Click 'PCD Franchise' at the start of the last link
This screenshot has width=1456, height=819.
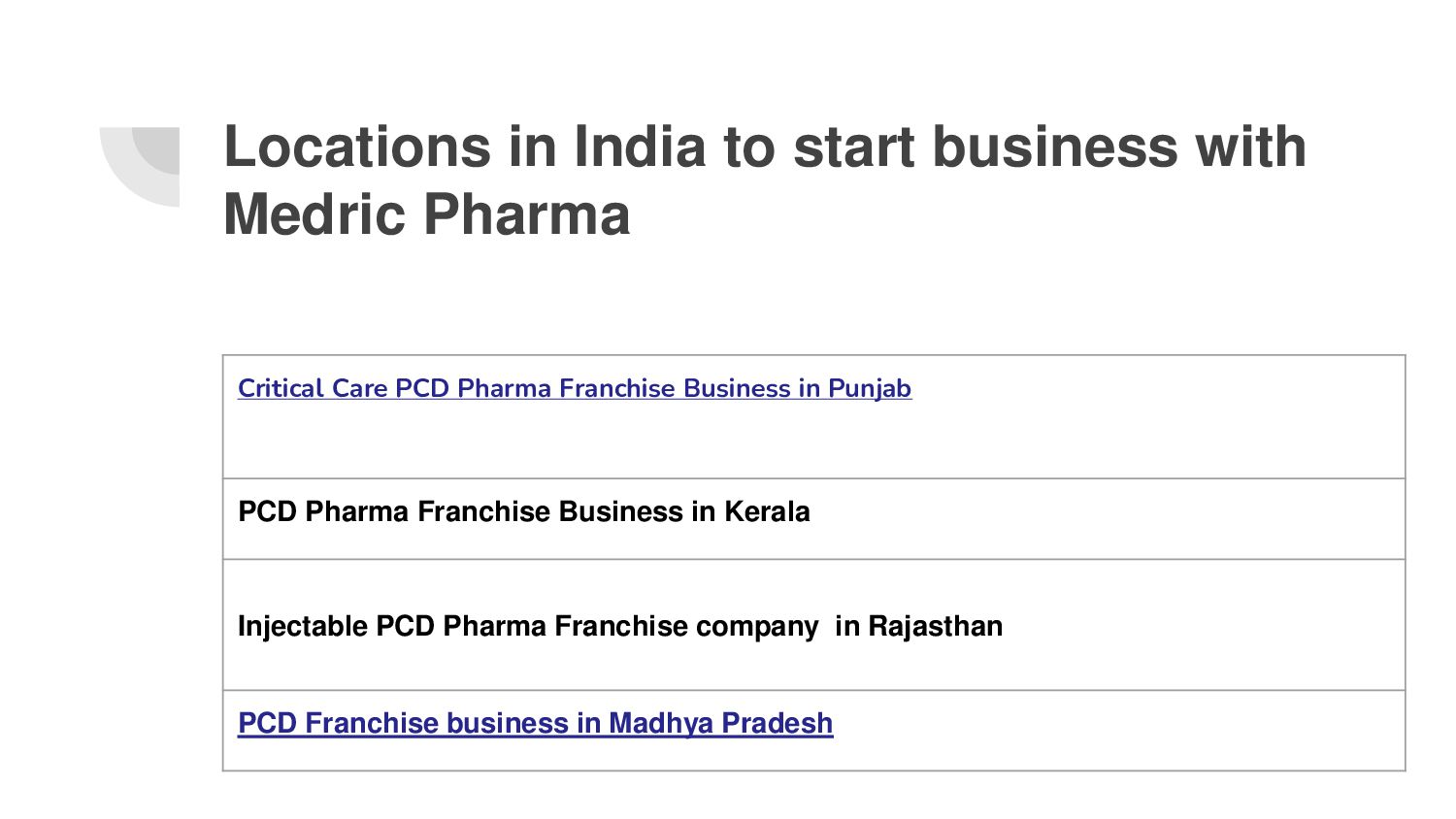click(338, 723)
